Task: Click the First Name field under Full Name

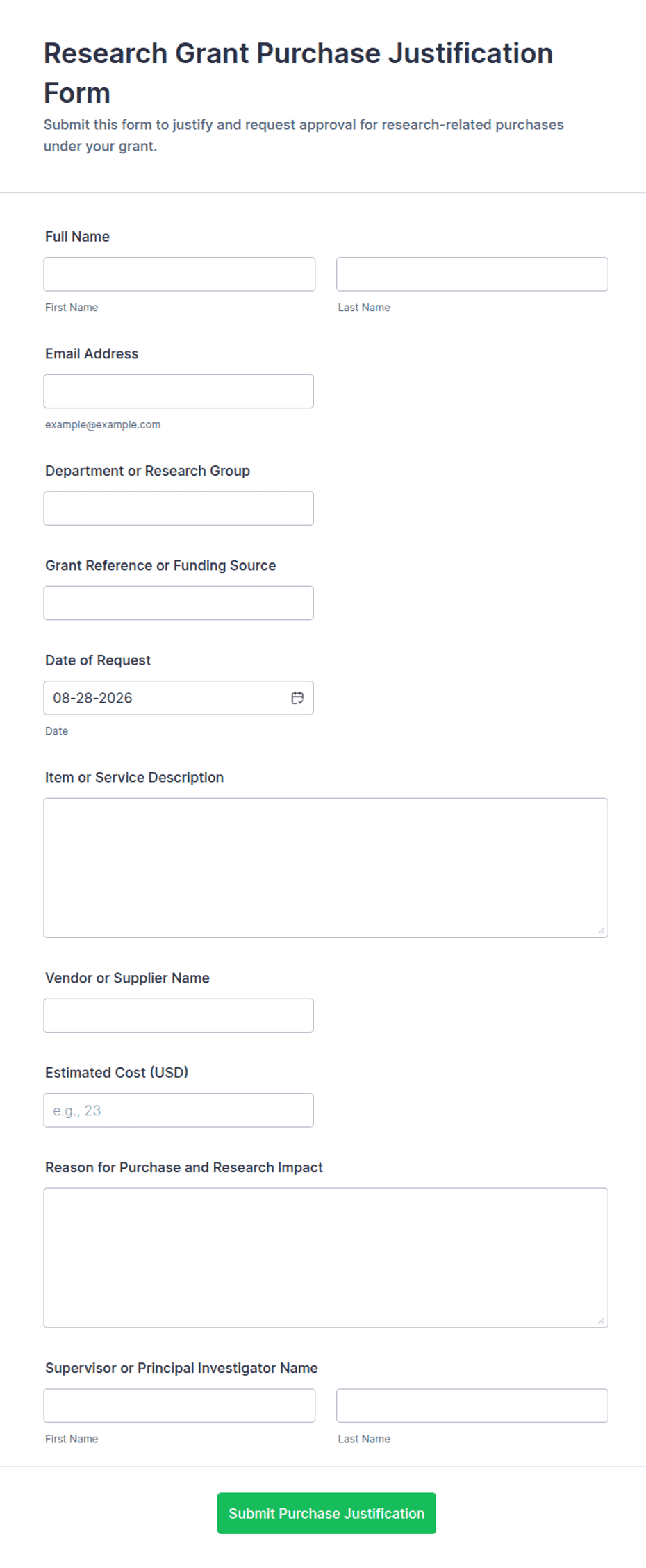Action: tap(179, 274)
